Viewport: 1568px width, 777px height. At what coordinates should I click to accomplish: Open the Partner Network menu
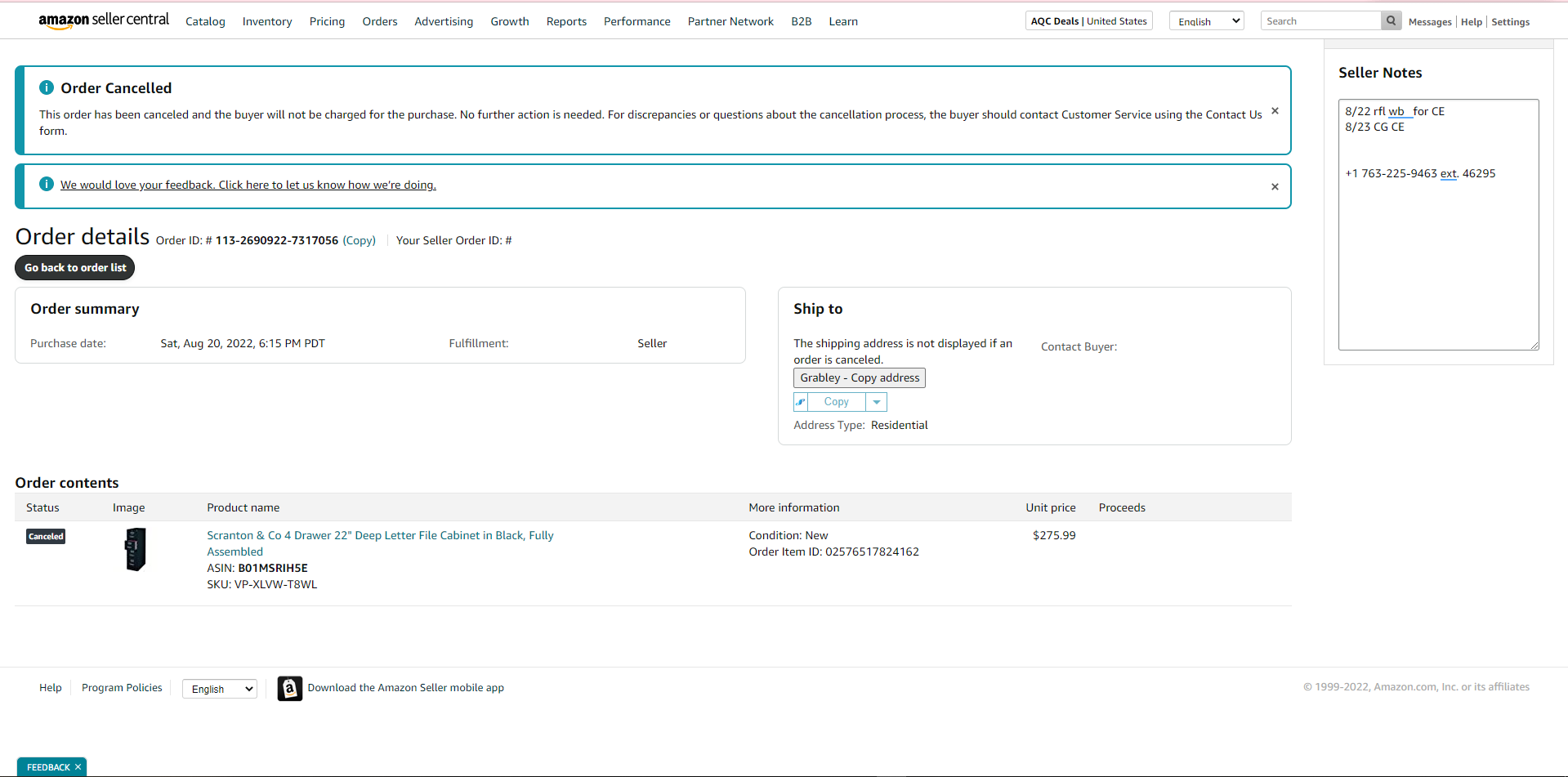(730, 21)
